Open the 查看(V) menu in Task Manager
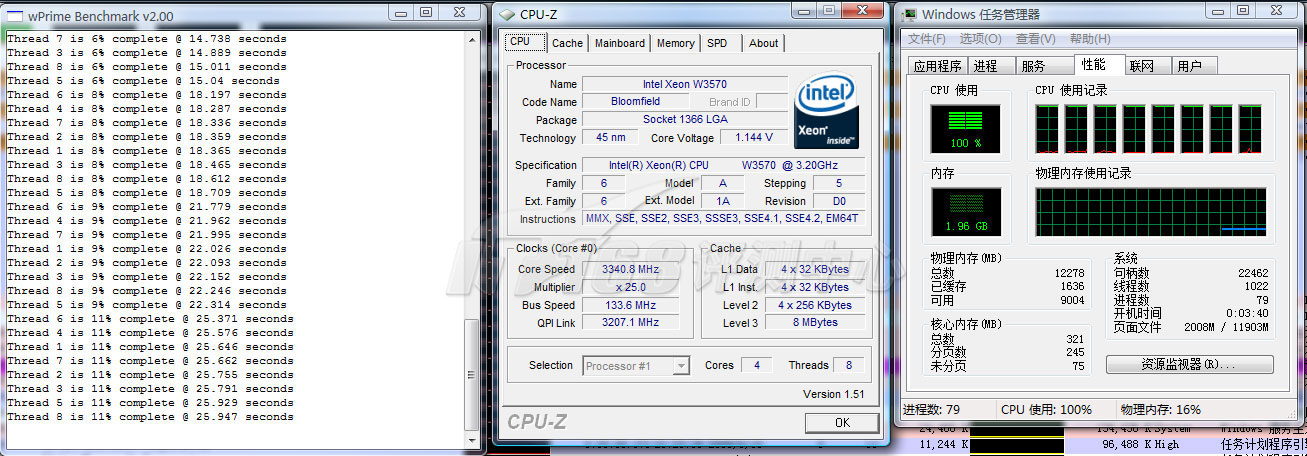The width and height of the screenshot is (1307, 456). pos(1035,39)
